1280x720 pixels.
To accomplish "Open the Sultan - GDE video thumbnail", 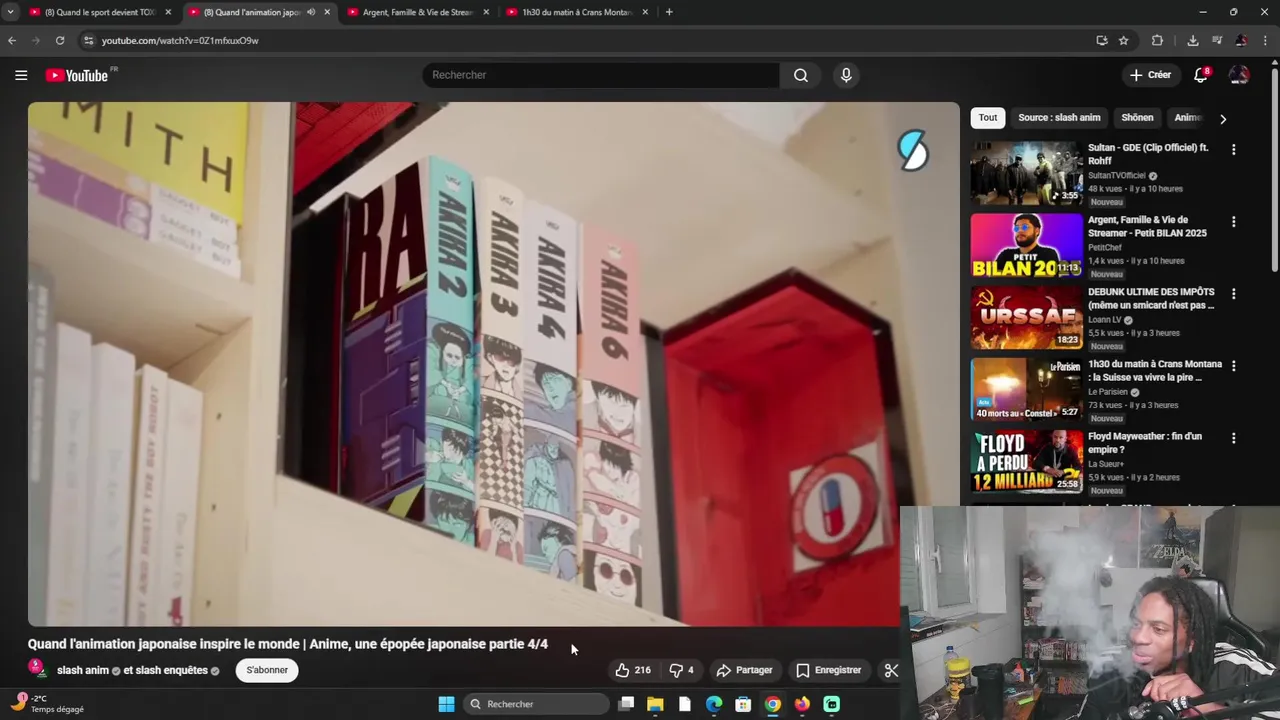I will coord(1026,173).
